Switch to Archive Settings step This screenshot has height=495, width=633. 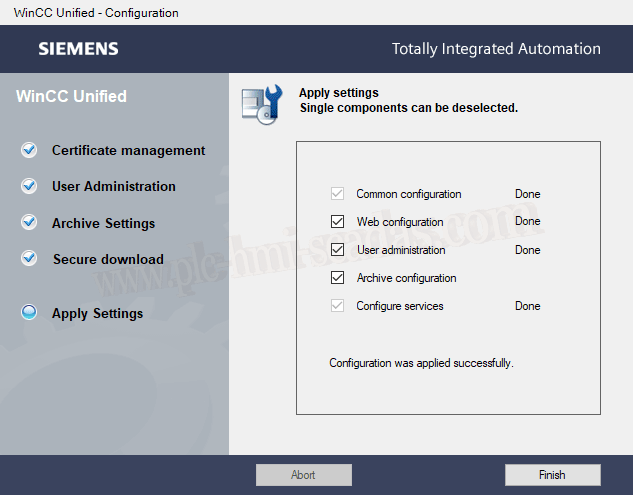coord(103,224)
